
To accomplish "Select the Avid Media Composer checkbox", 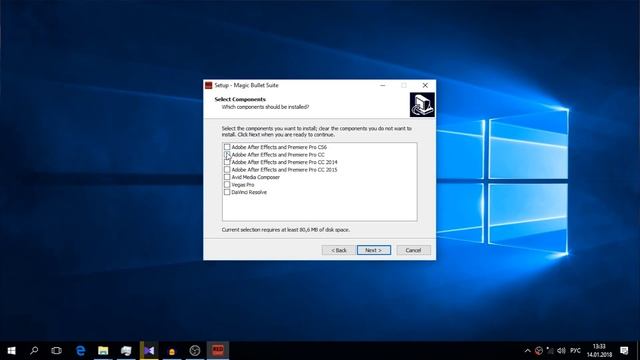I will 227,177.
